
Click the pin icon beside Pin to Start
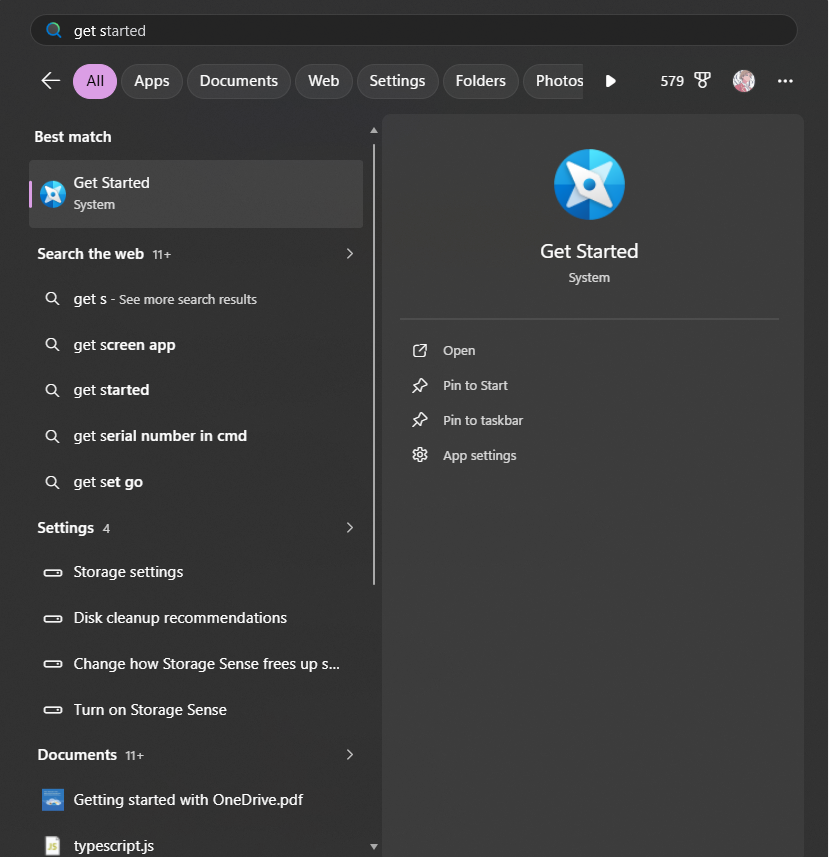pyautogui.click(x=420, y=385)
